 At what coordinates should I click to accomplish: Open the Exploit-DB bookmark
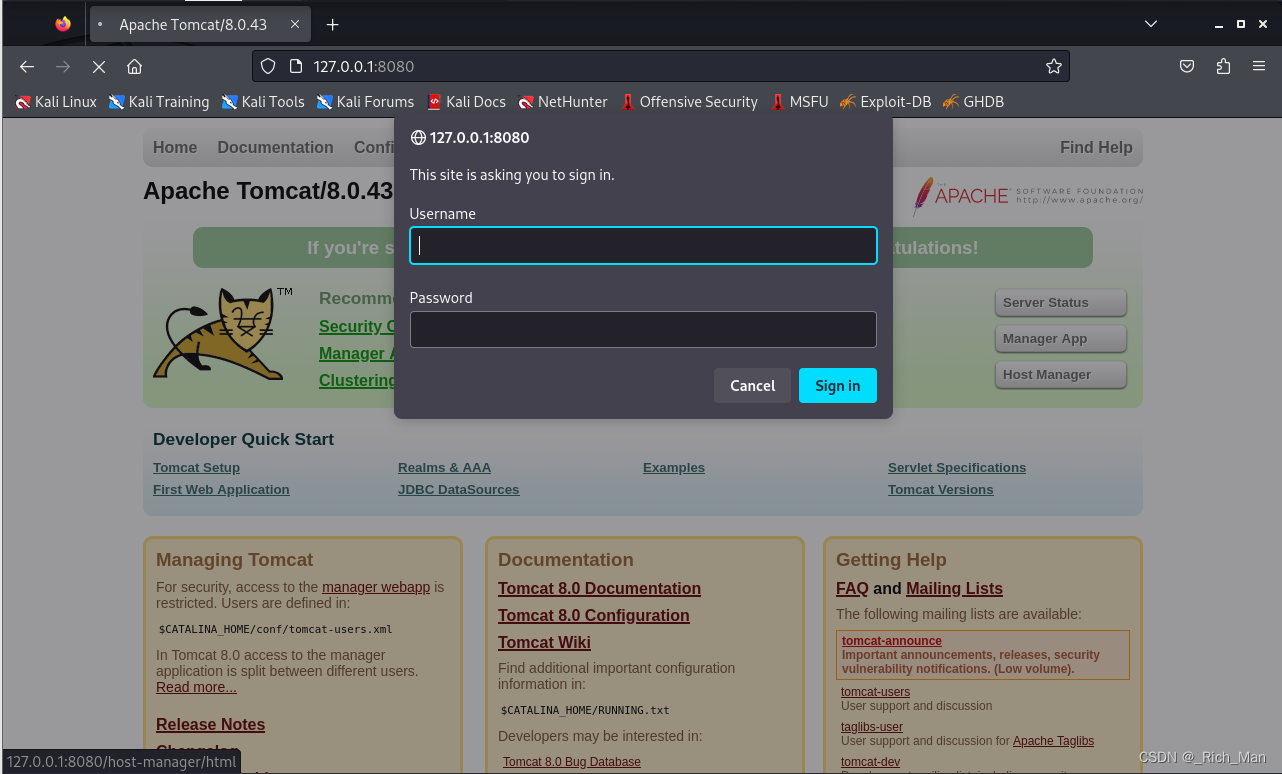[x=884, y=101]
